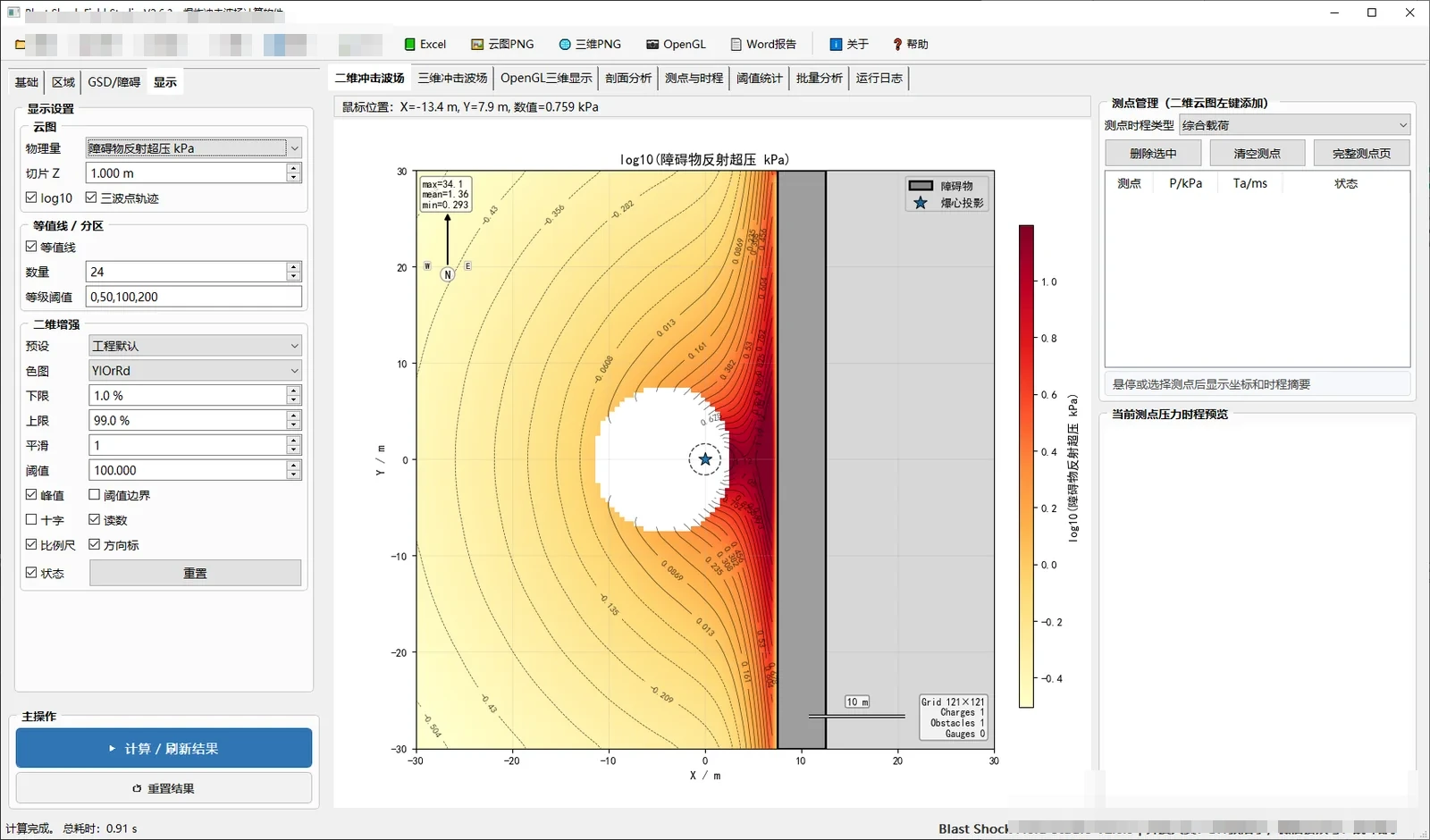Open the 剖面分析 tab
Screen dimensions: 1430x840
click(628, 79)
